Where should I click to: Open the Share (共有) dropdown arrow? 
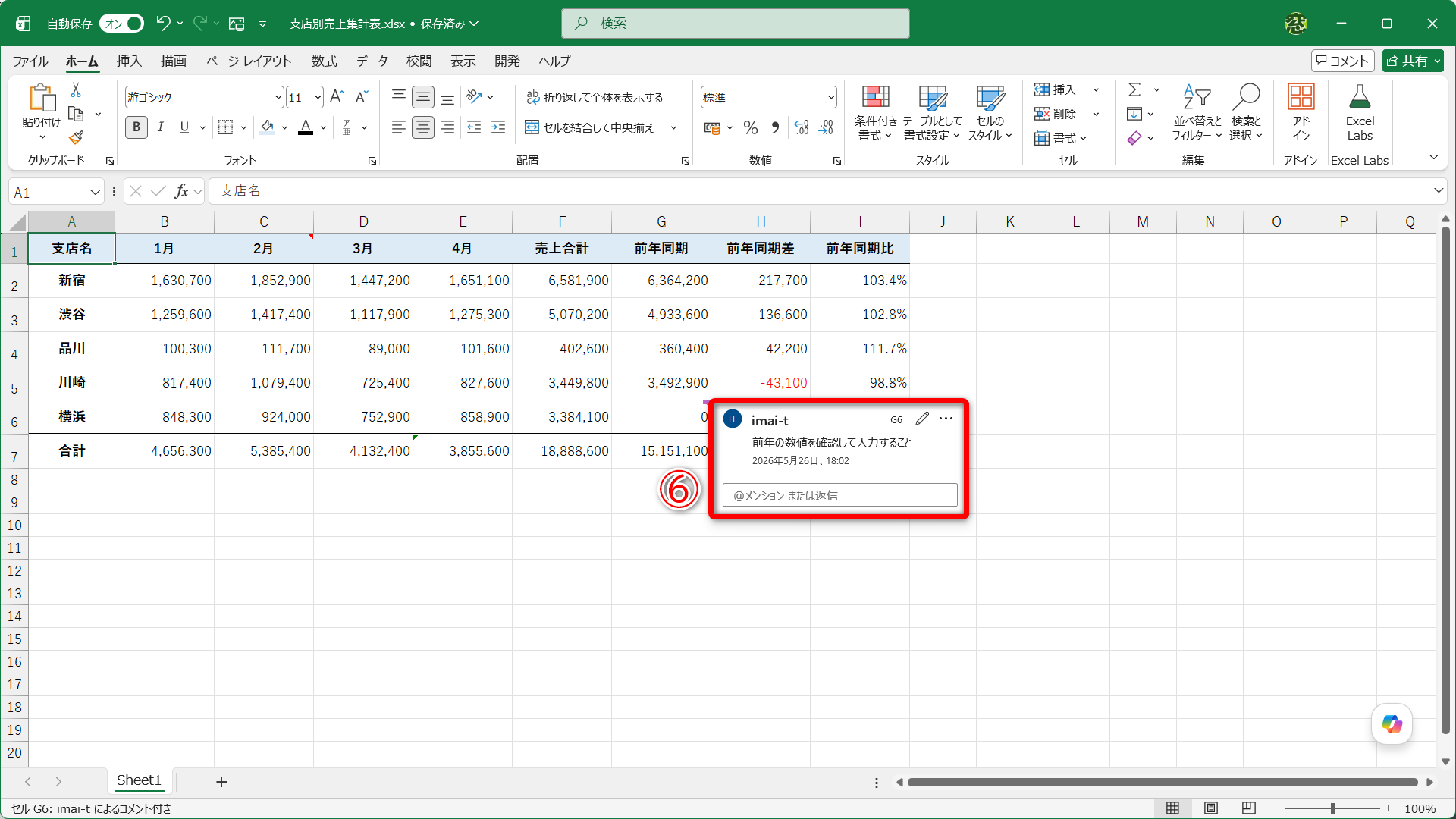tap(1436, 61)
